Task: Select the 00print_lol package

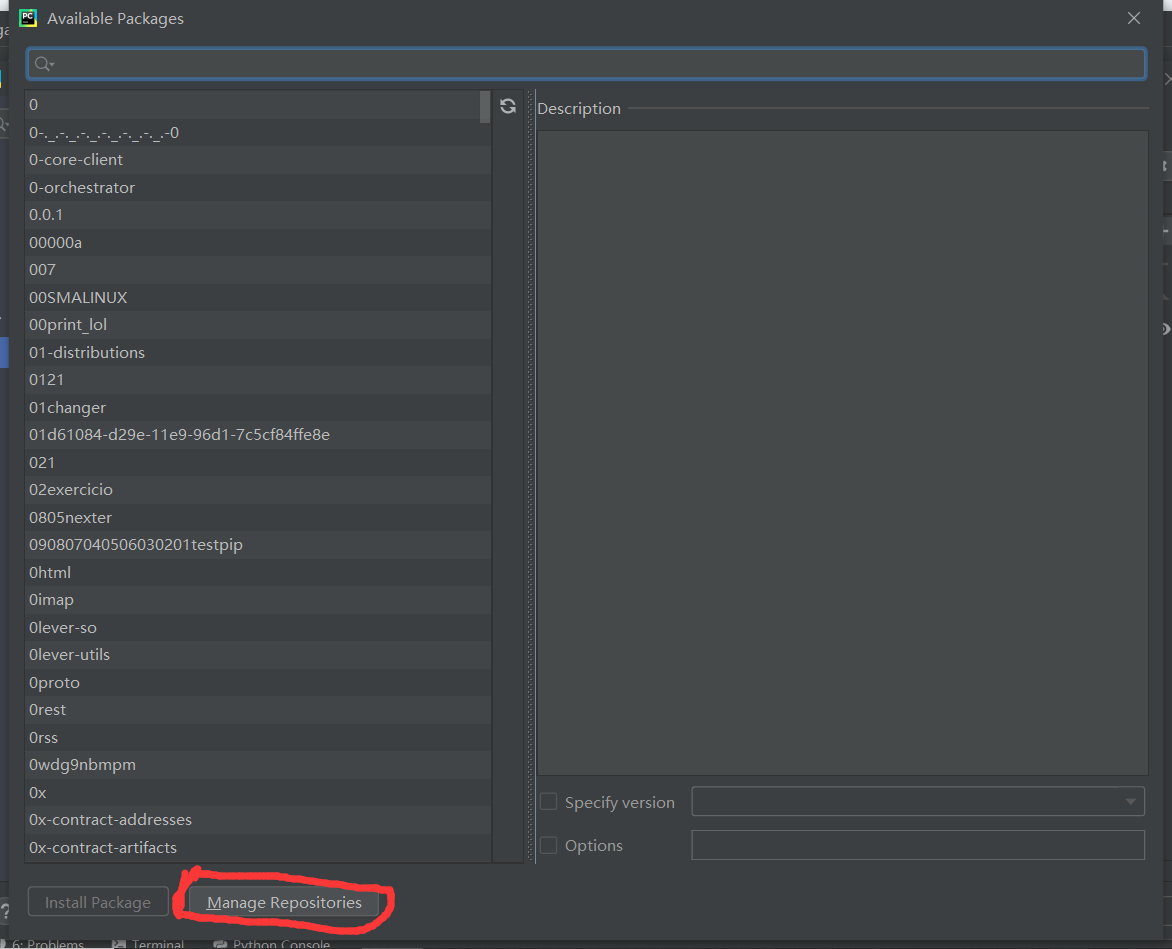Action: tap(258, 325)
